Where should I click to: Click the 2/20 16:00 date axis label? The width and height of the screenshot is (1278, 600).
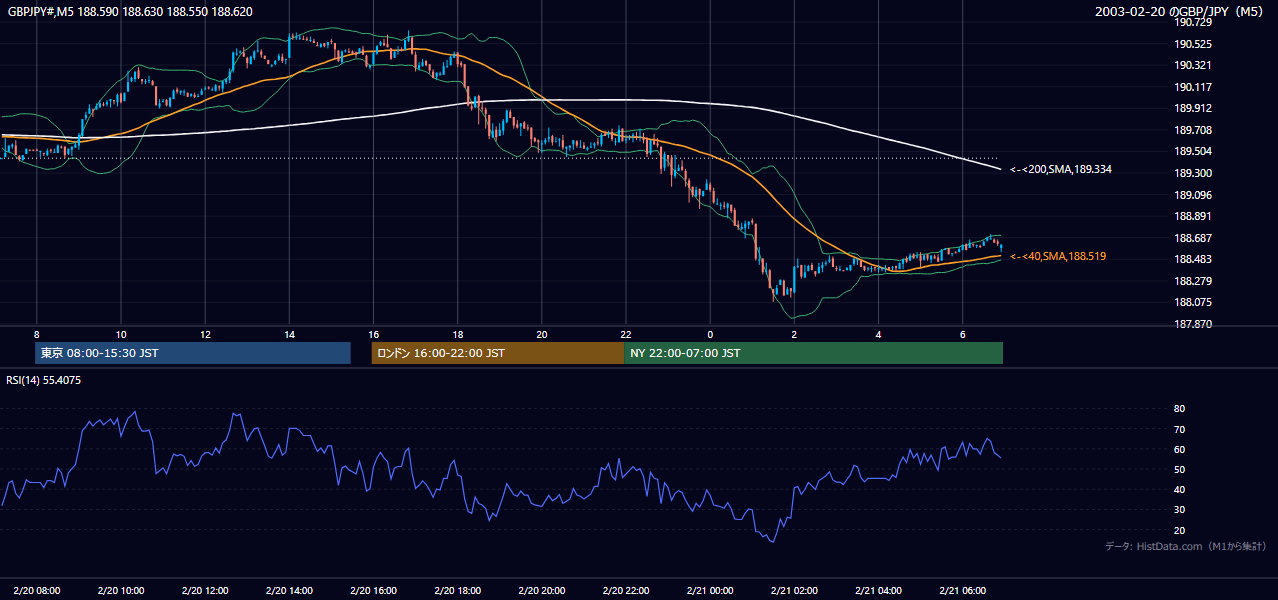(373, 590)
